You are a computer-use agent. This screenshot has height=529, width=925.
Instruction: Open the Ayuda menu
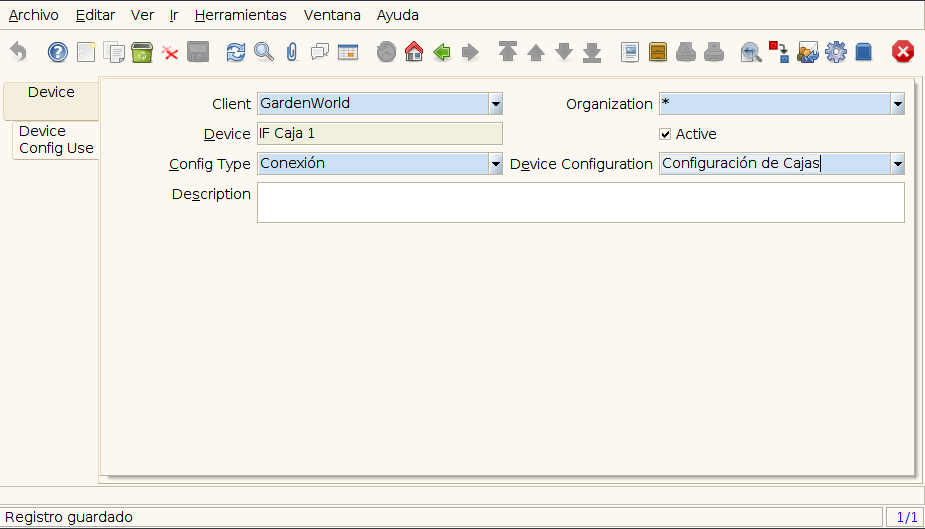coord(398,15)
